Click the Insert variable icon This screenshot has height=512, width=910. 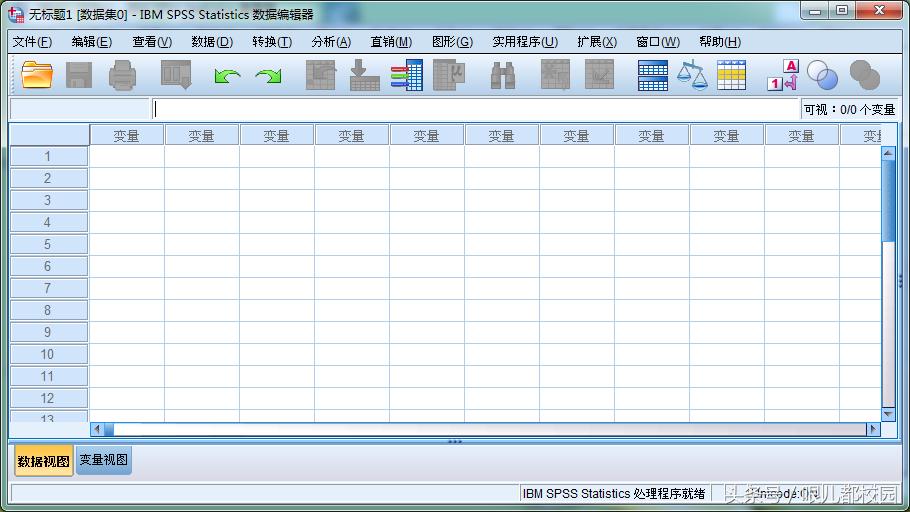tap(600, 75)
